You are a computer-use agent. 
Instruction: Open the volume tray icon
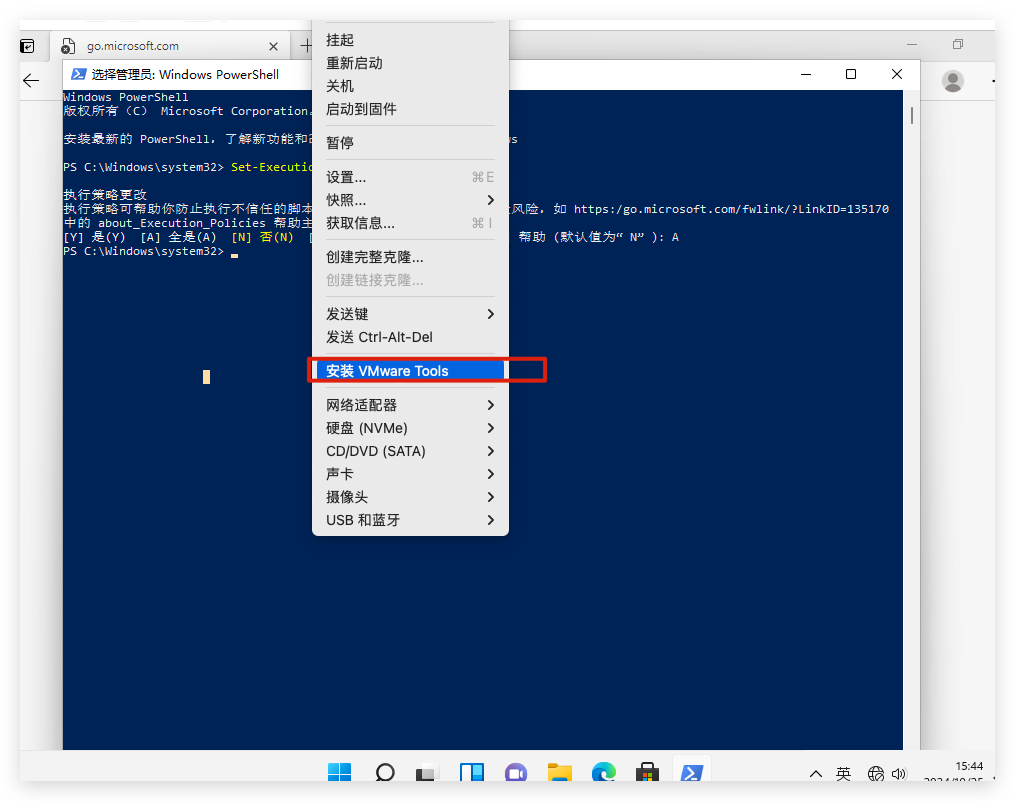898,773
